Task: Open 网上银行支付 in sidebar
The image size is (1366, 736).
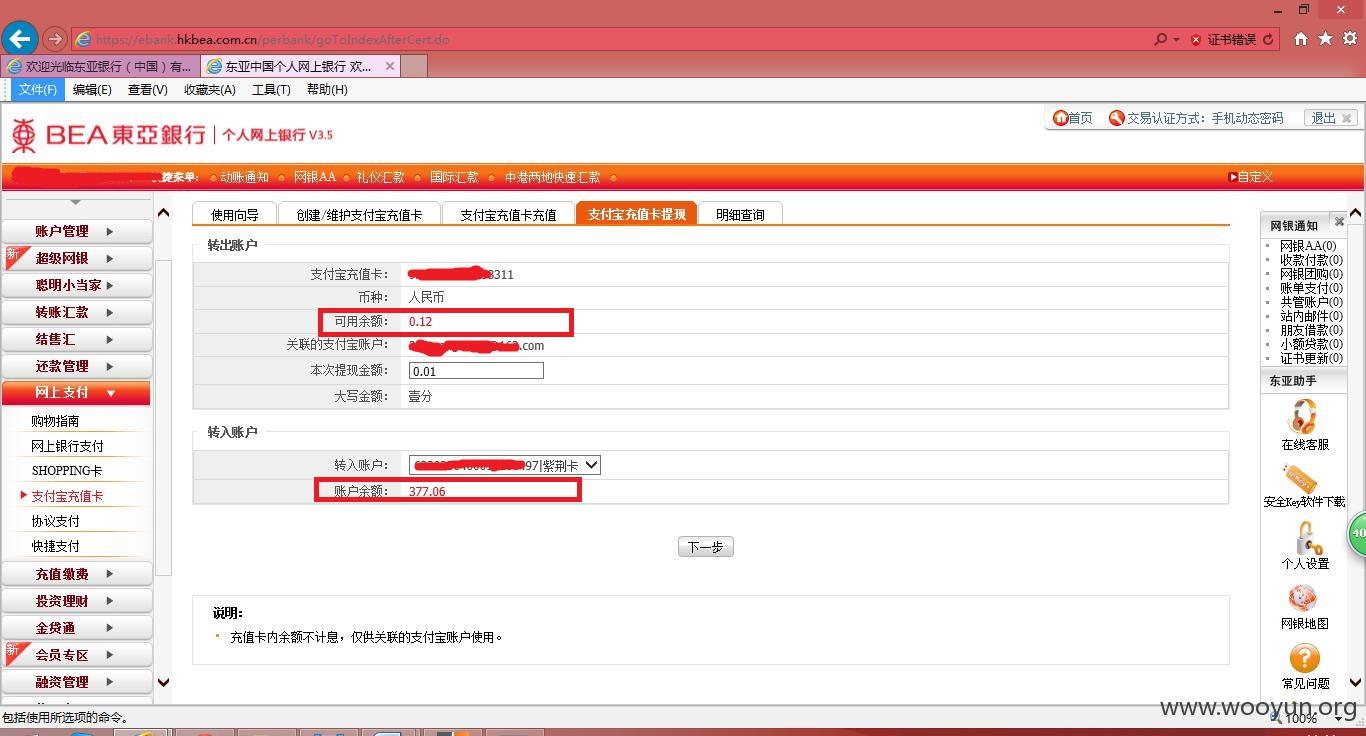Action: click(x=67, y=446)
